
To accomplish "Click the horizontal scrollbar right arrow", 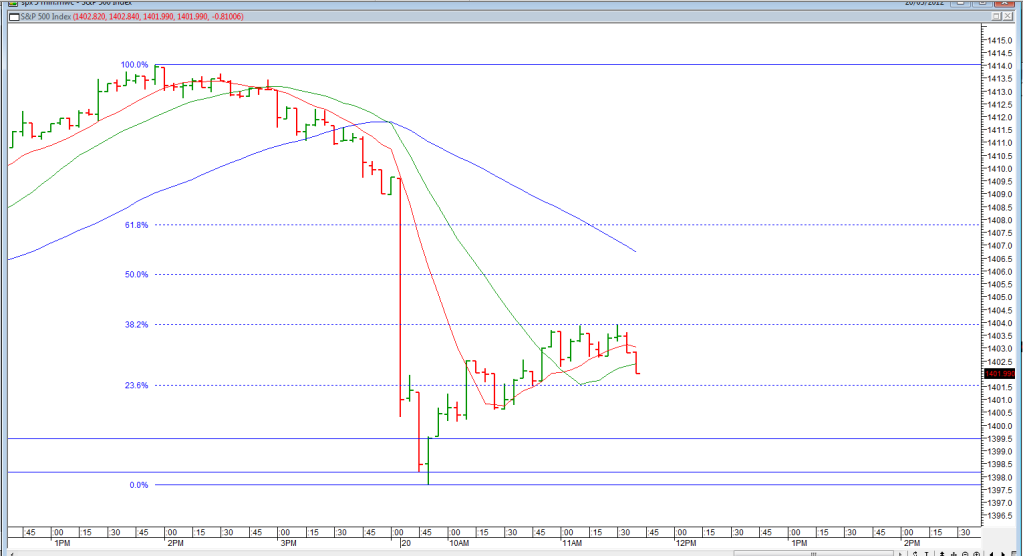I will (x=900, y=553).
